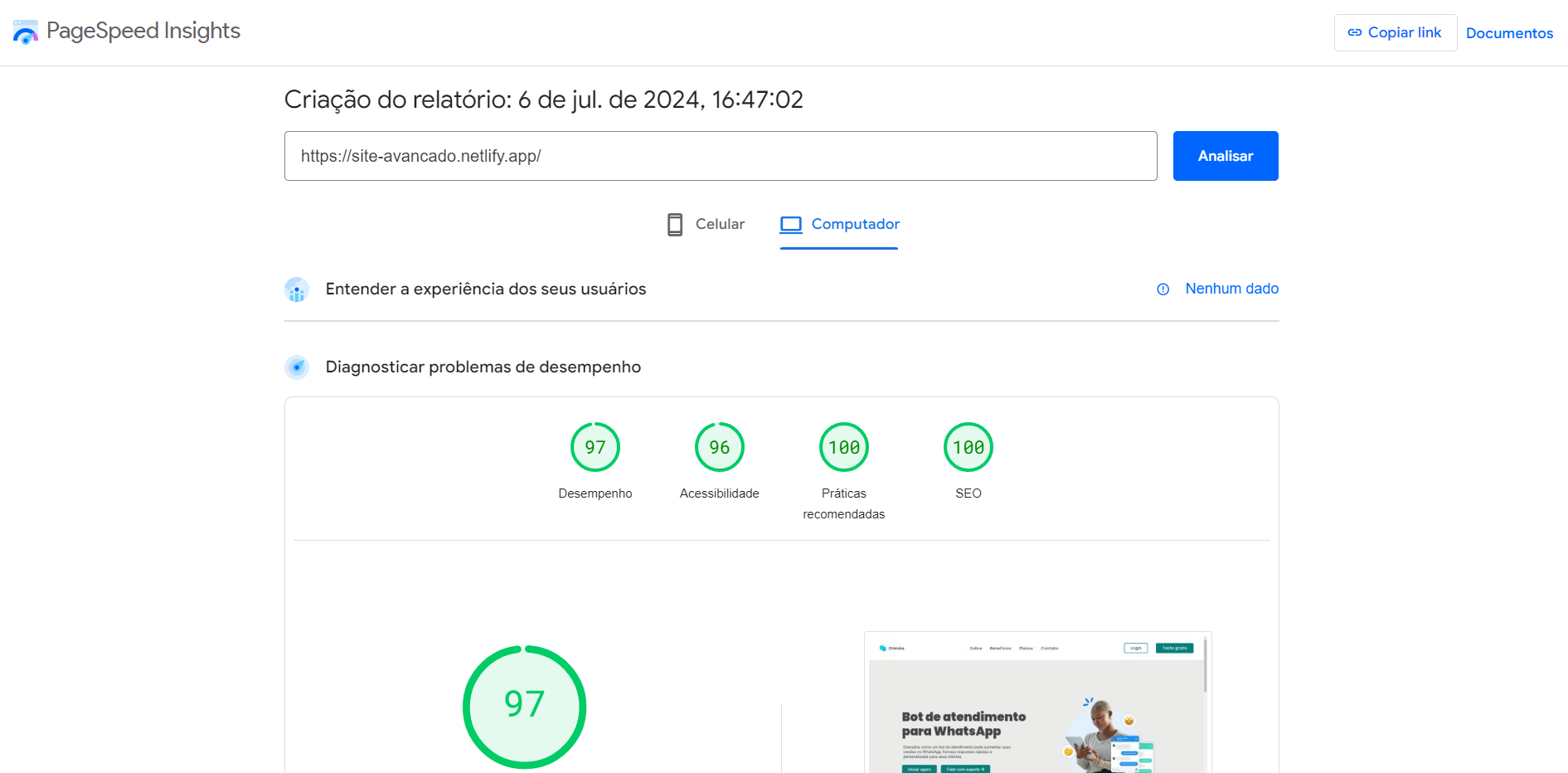Click the large 97 performance gauge
This screenshot has width=1568, height=773.
tap(525, 707)
